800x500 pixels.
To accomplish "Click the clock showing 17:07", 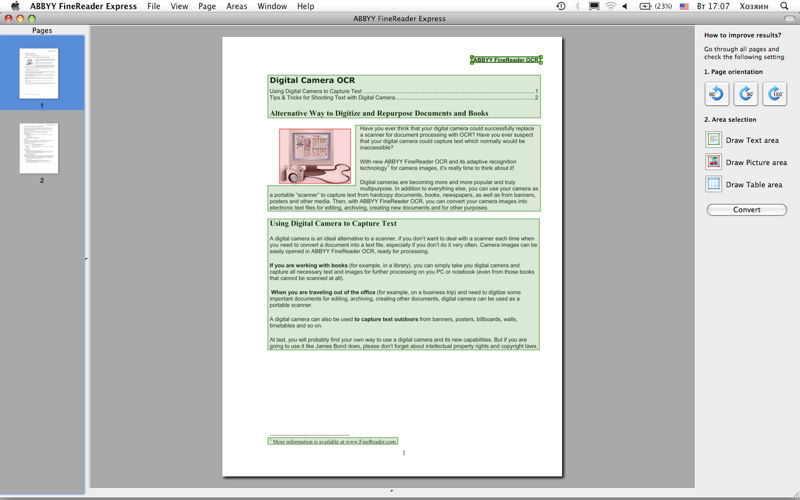I will [x=713, y=6].
